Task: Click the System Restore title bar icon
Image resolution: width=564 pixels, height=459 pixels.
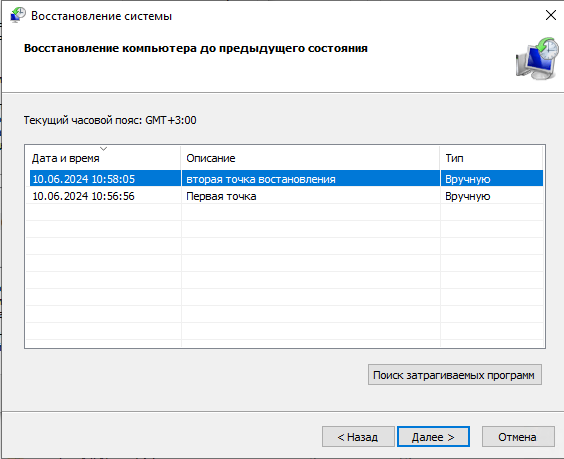Action: point(18,15)
